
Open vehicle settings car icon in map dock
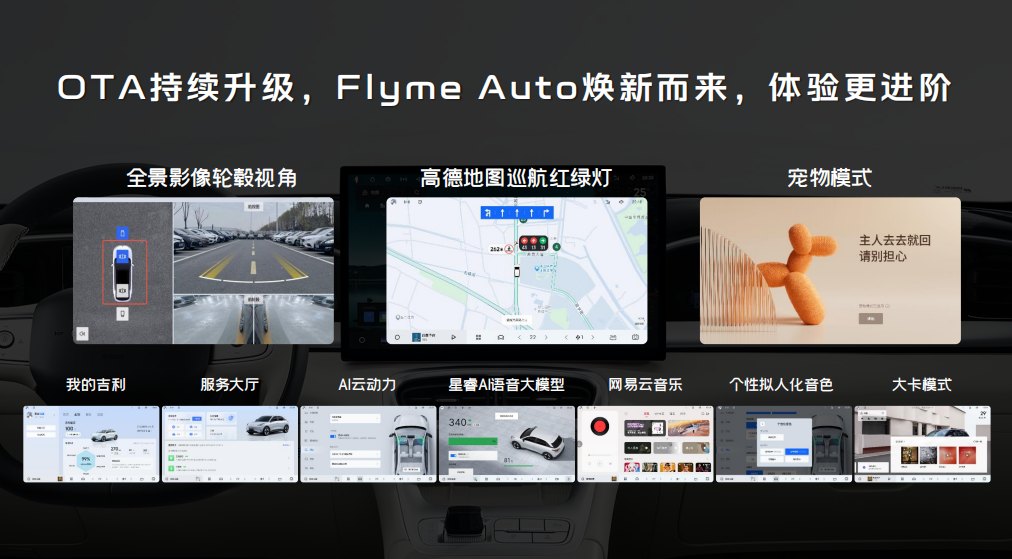point(501,337)
